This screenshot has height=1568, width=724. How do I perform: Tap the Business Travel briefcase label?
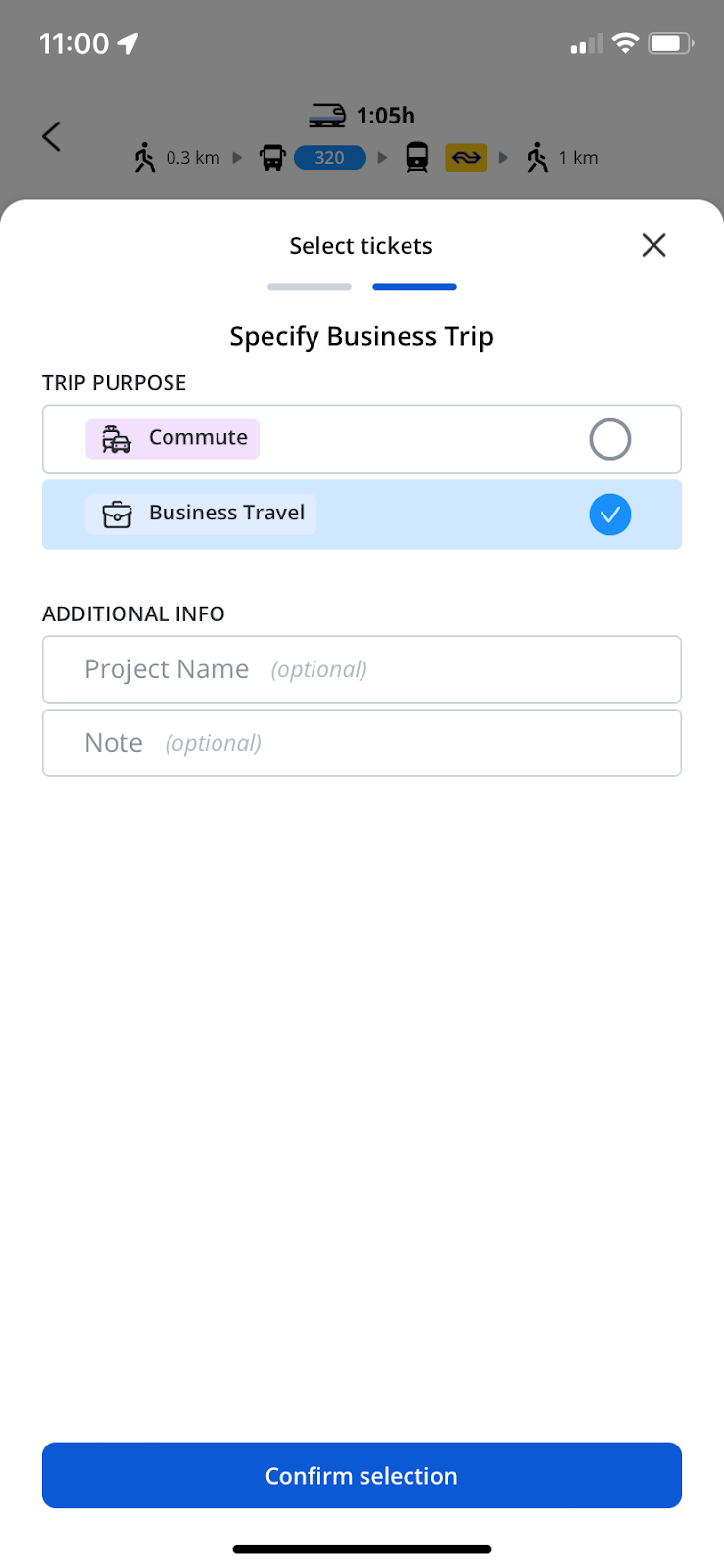pos(201,514)
